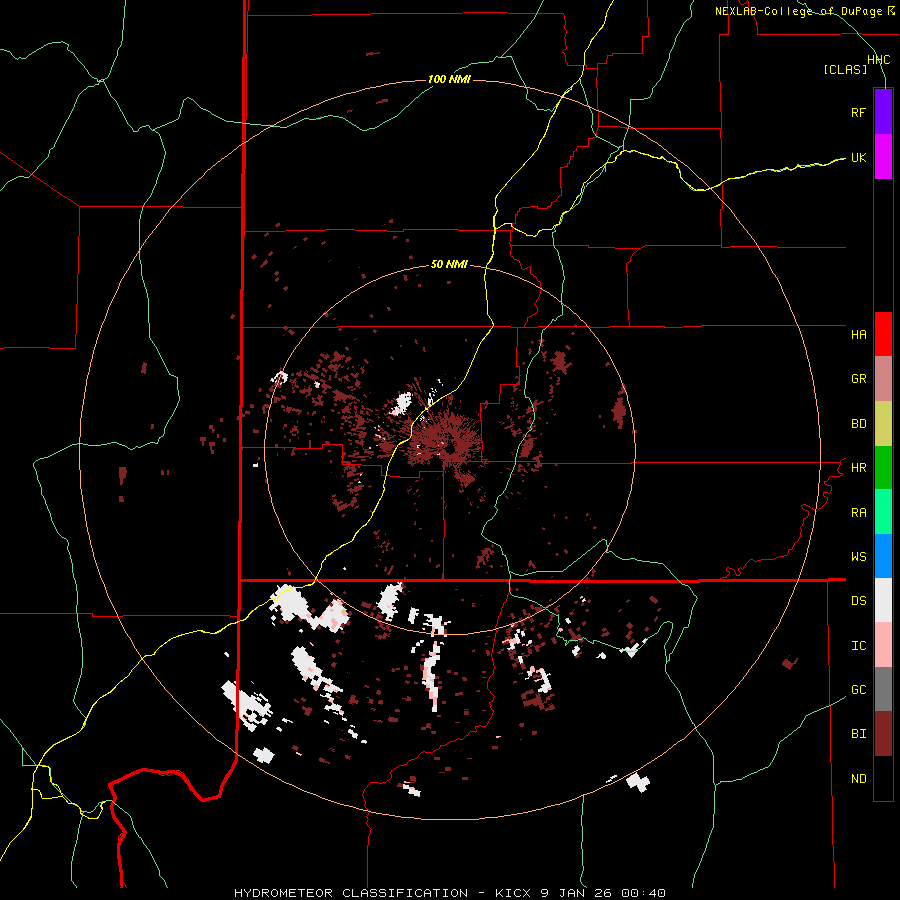Viewport: 900px width, 900px height.
Task: Click the HA red legend swatch
Action: [x=883, y=334]
